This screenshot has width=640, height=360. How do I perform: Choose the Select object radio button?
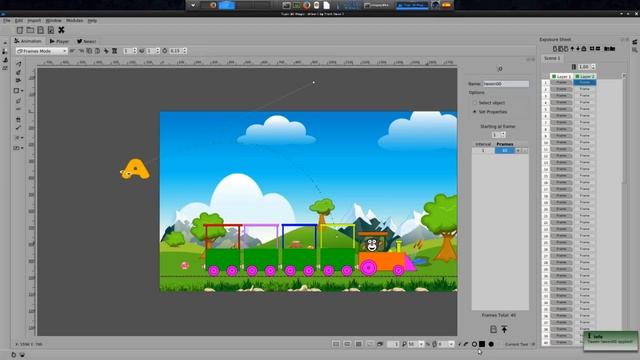click(475, 103)
